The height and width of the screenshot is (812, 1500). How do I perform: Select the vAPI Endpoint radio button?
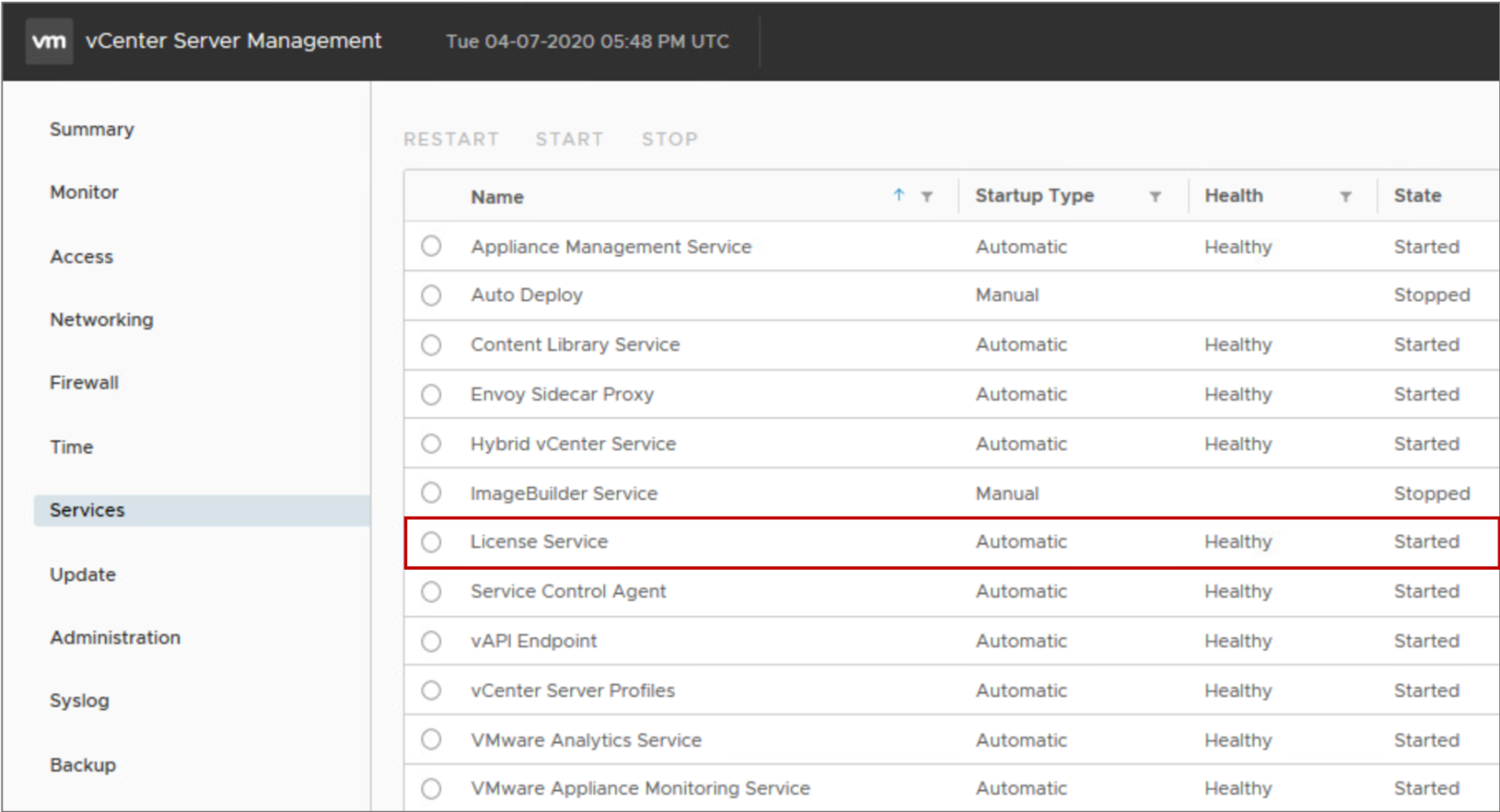pyautogui.click(x=431, y=641)
